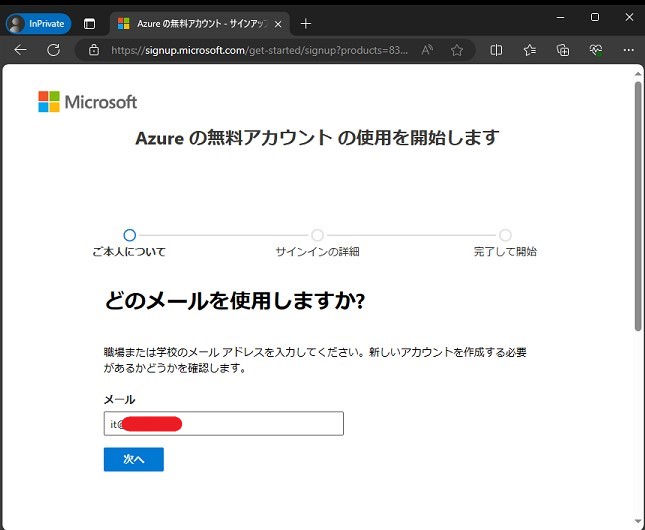This screenshot has width=645, height=530.
Task: Click the どのメールを使用しますか? heading
Action: click(x=234, y=301)
